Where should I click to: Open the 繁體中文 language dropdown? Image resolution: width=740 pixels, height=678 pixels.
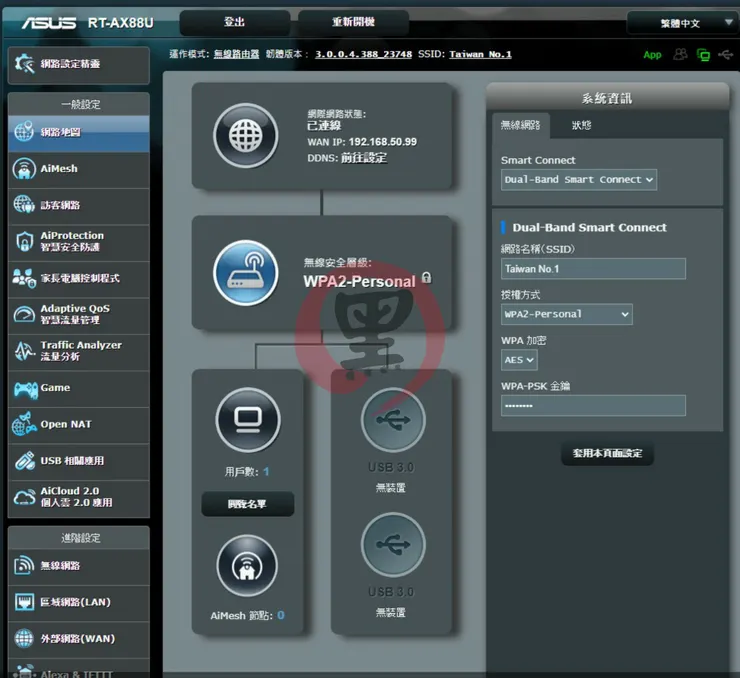[x=682, y=23]
